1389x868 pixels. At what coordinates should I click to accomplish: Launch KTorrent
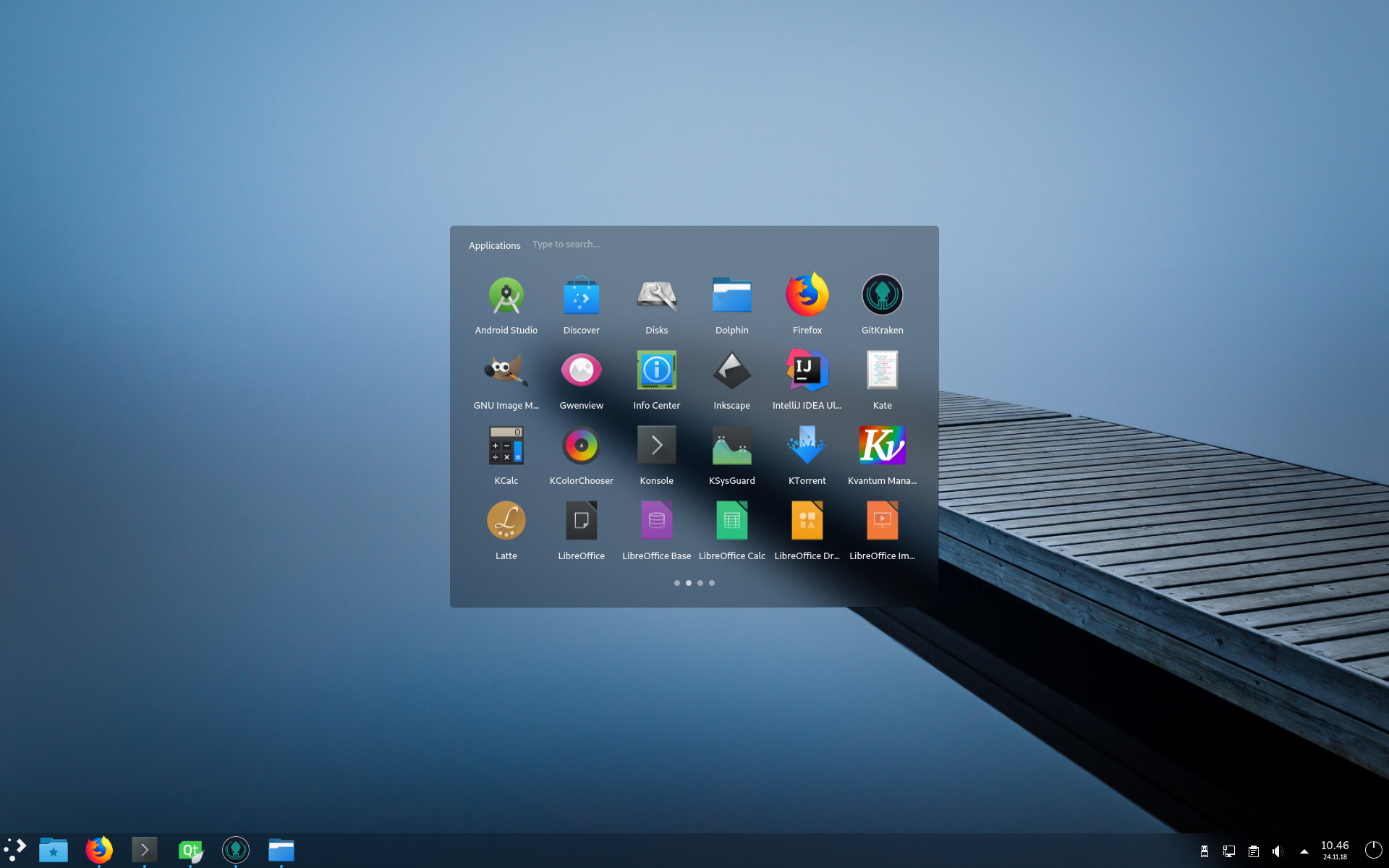(807, 455)
